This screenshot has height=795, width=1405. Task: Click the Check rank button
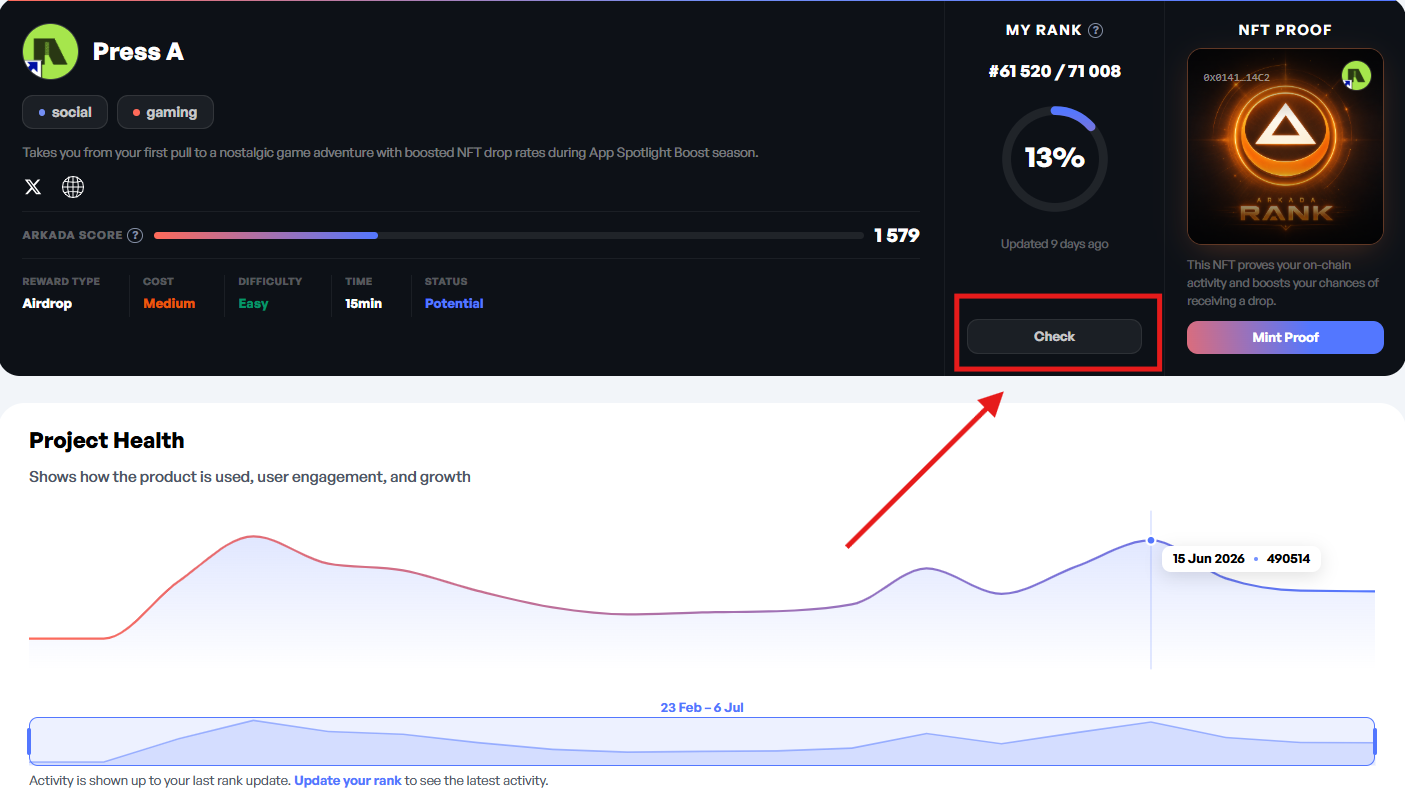pos(1054,337)
